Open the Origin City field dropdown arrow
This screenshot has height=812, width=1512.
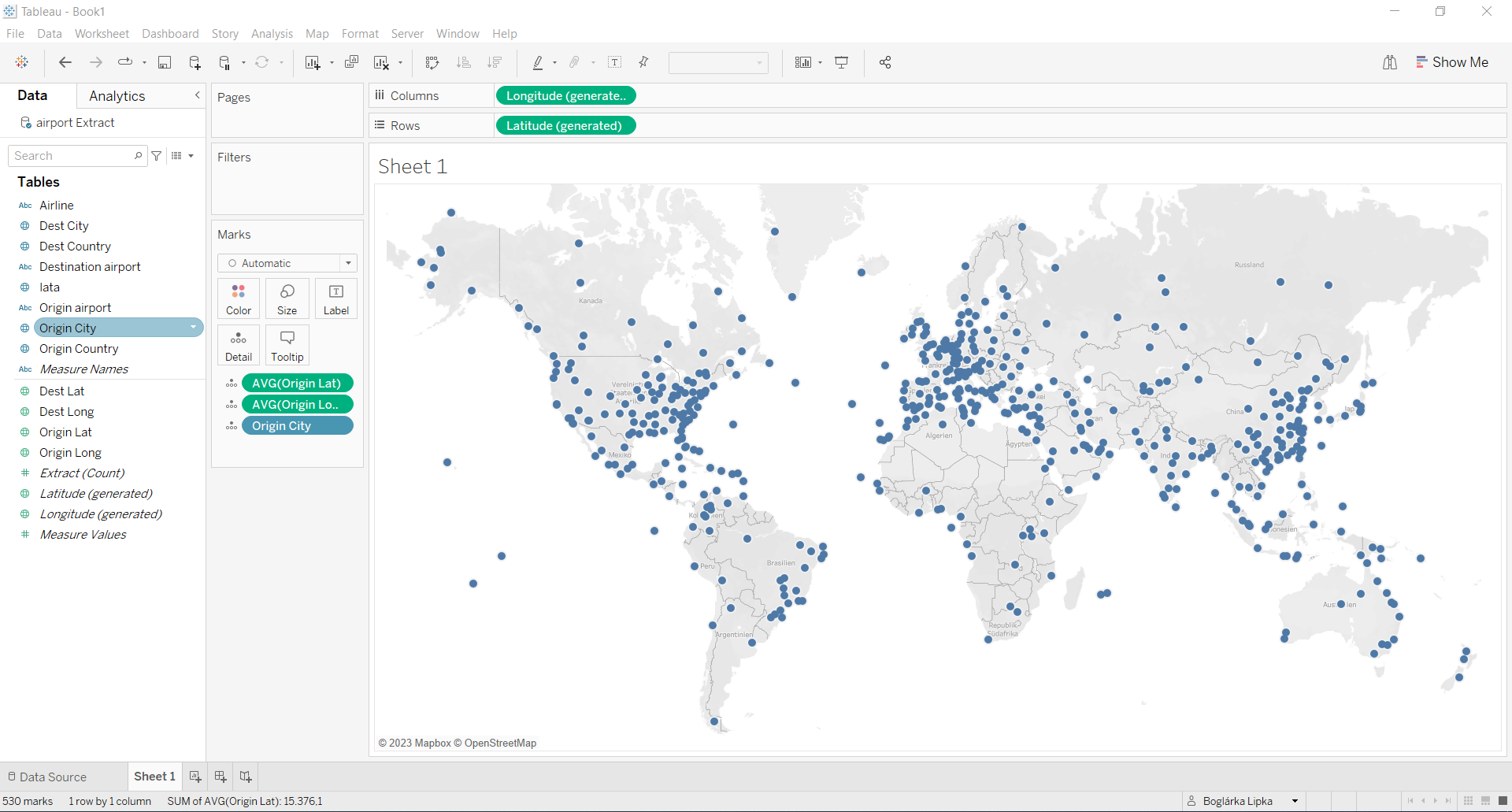[193, 328]
